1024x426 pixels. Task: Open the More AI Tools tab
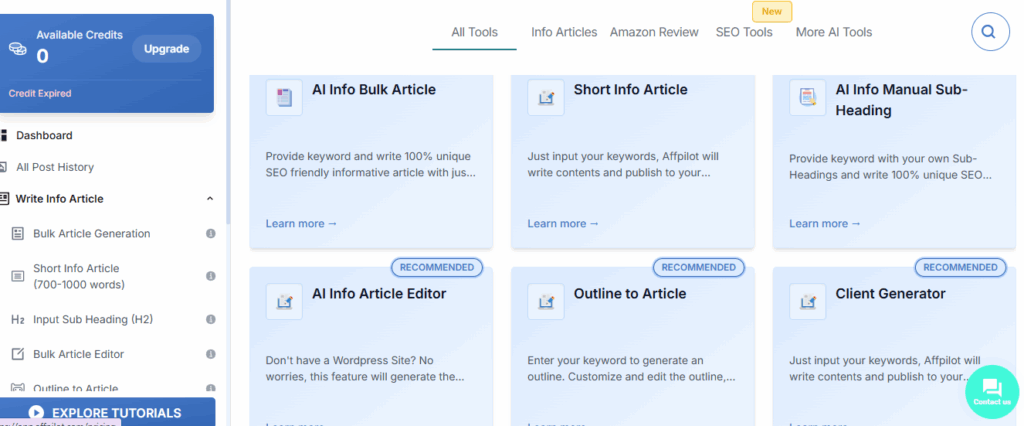coord(834,32)
